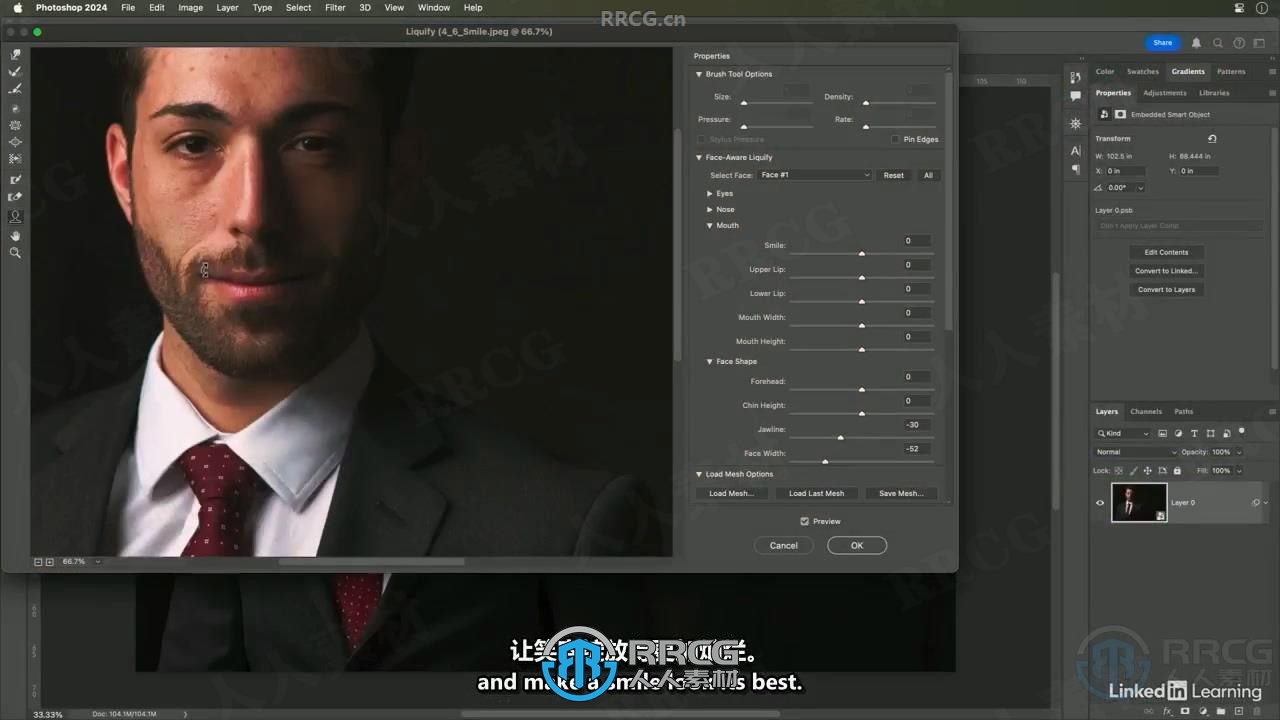Viewport: 1280px width, 720px height.
Task: Select the Face tool in Liquify
Action: (15, 216)
